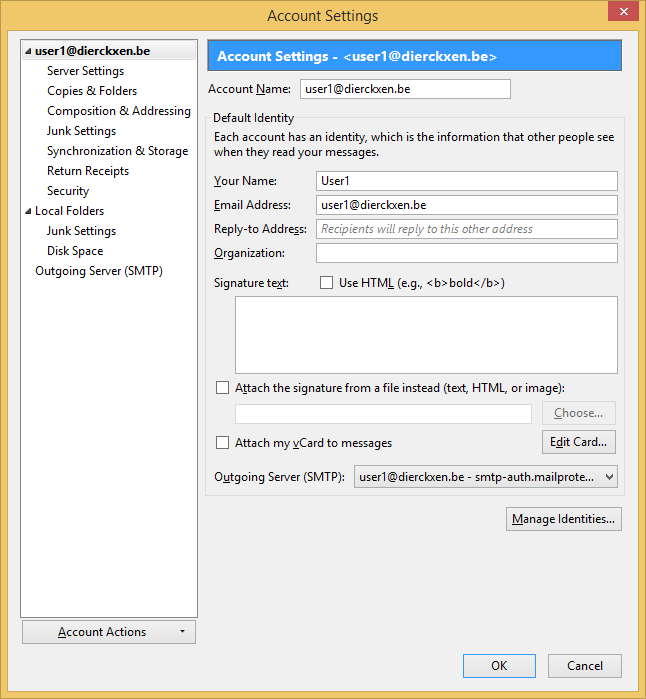Open Security settings page
Screen dimensions: 646x699
coord(68,191)
